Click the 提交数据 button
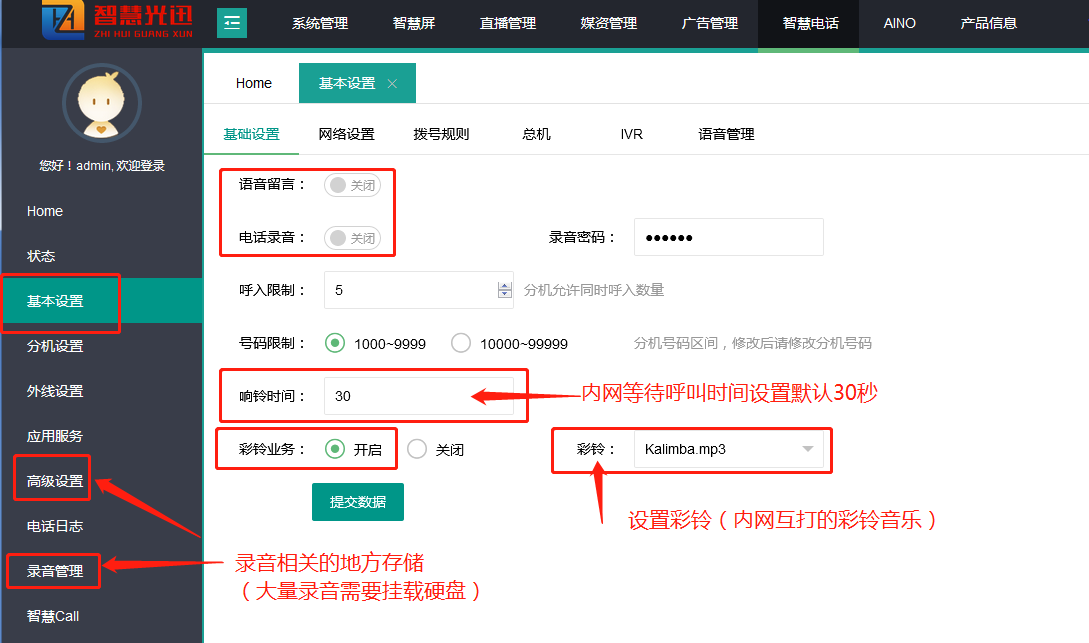Image resolution: width=1089 pixels, height=643 pixels. pyautogui.click(x=357, y=502)
